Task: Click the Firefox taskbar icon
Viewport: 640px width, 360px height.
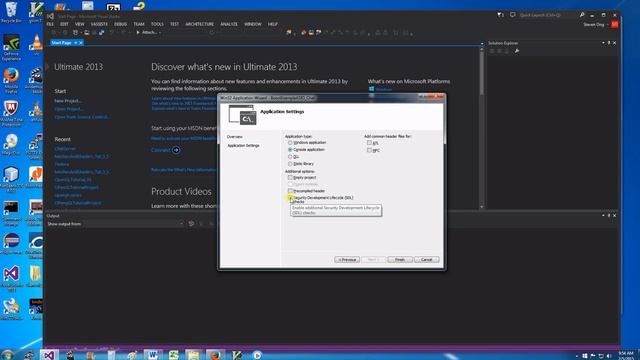Action: (x=215, y=355)
